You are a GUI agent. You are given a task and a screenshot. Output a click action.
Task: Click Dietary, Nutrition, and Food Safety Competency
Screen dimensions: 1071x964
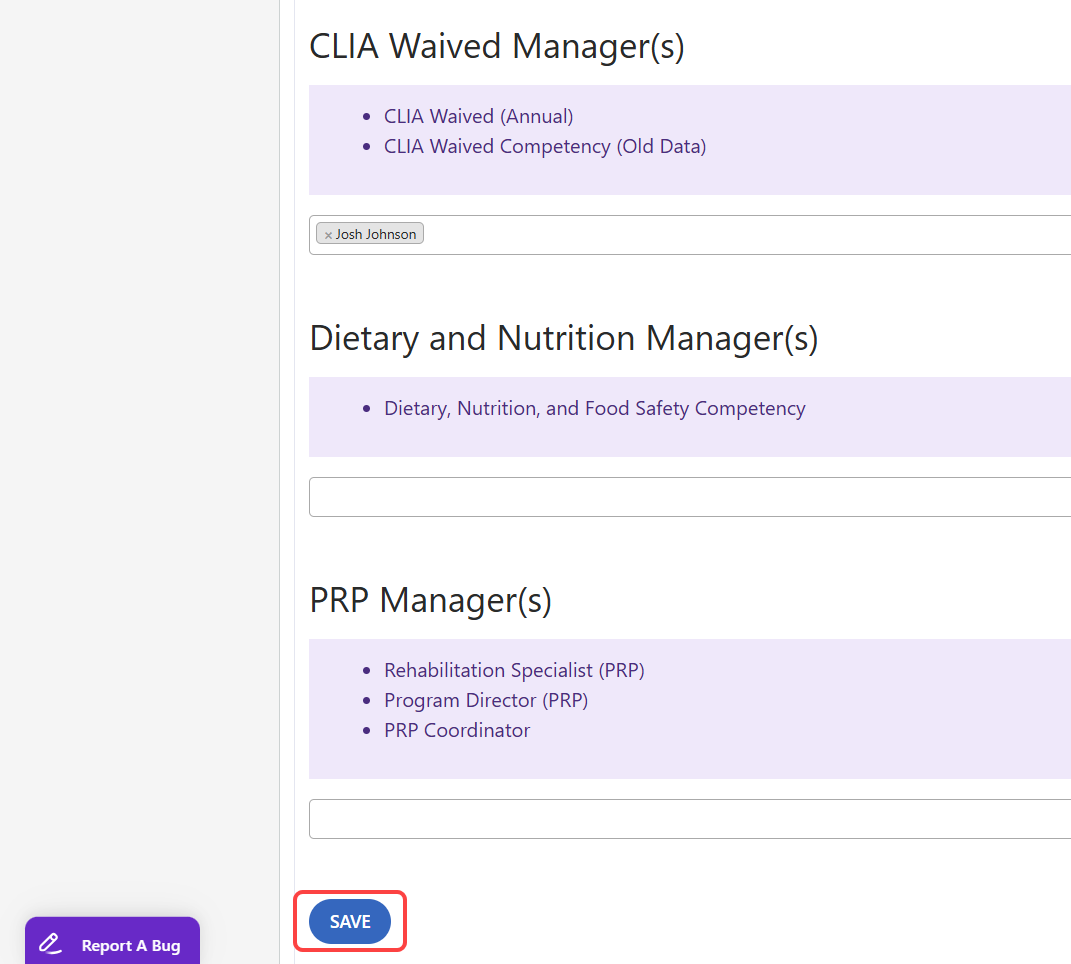(x=594, y=408)
